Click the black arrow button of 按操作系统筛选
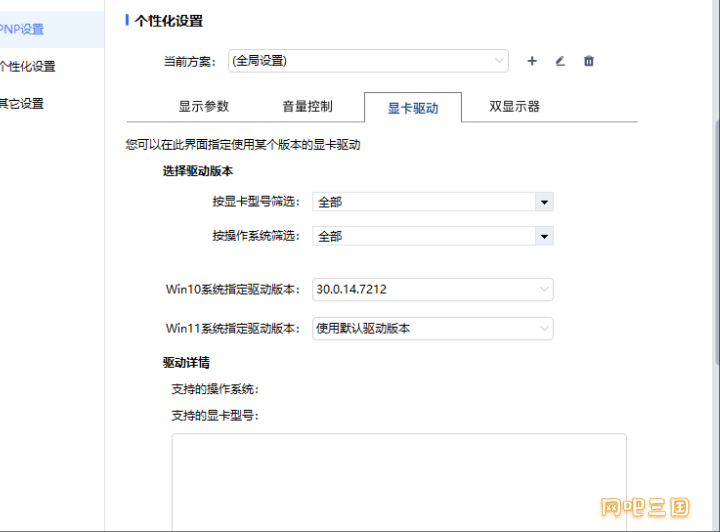720x532 pixels. pos(544,237)
